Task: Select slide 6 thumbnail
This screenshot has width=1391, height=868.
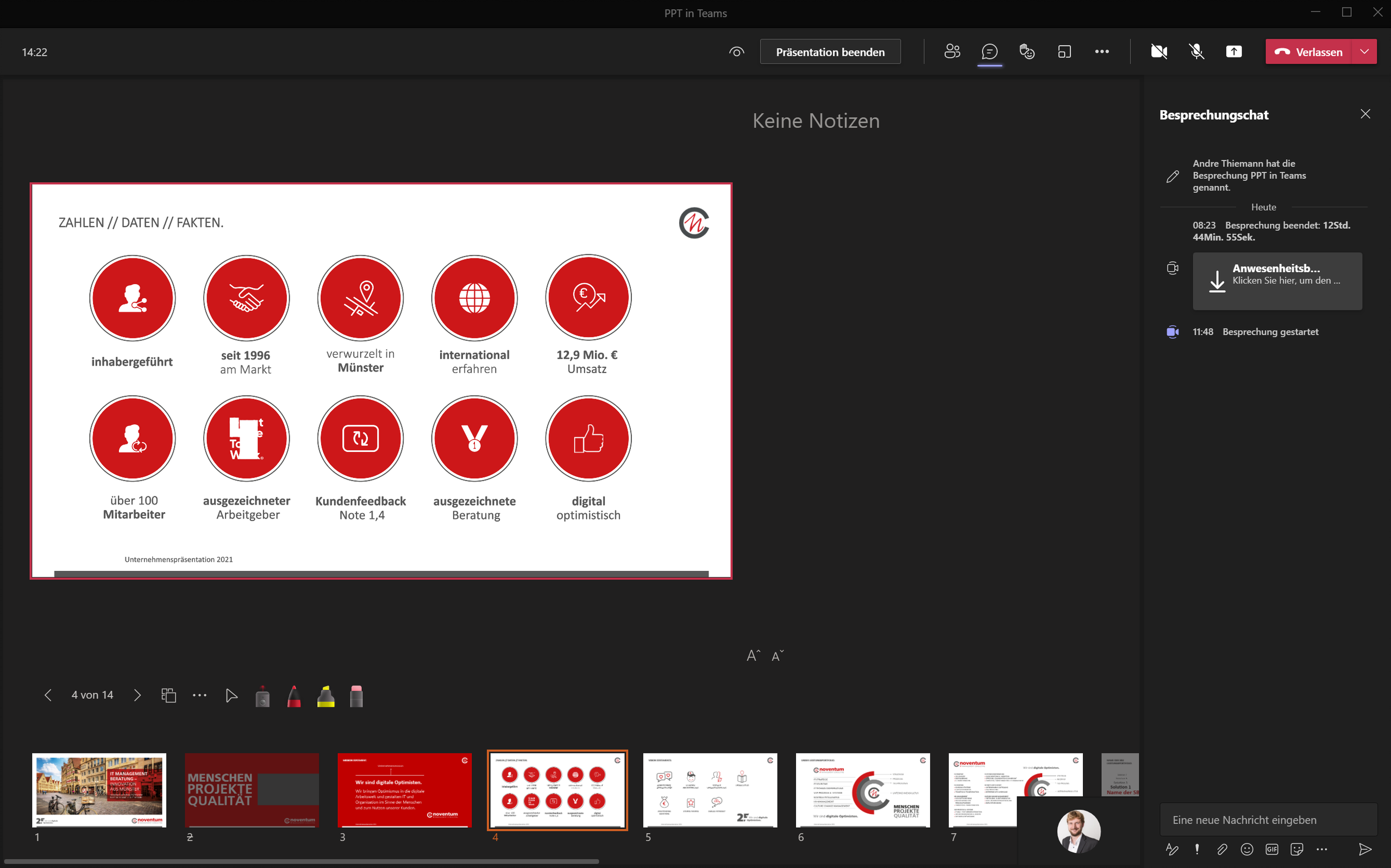Action: (863, 790)
